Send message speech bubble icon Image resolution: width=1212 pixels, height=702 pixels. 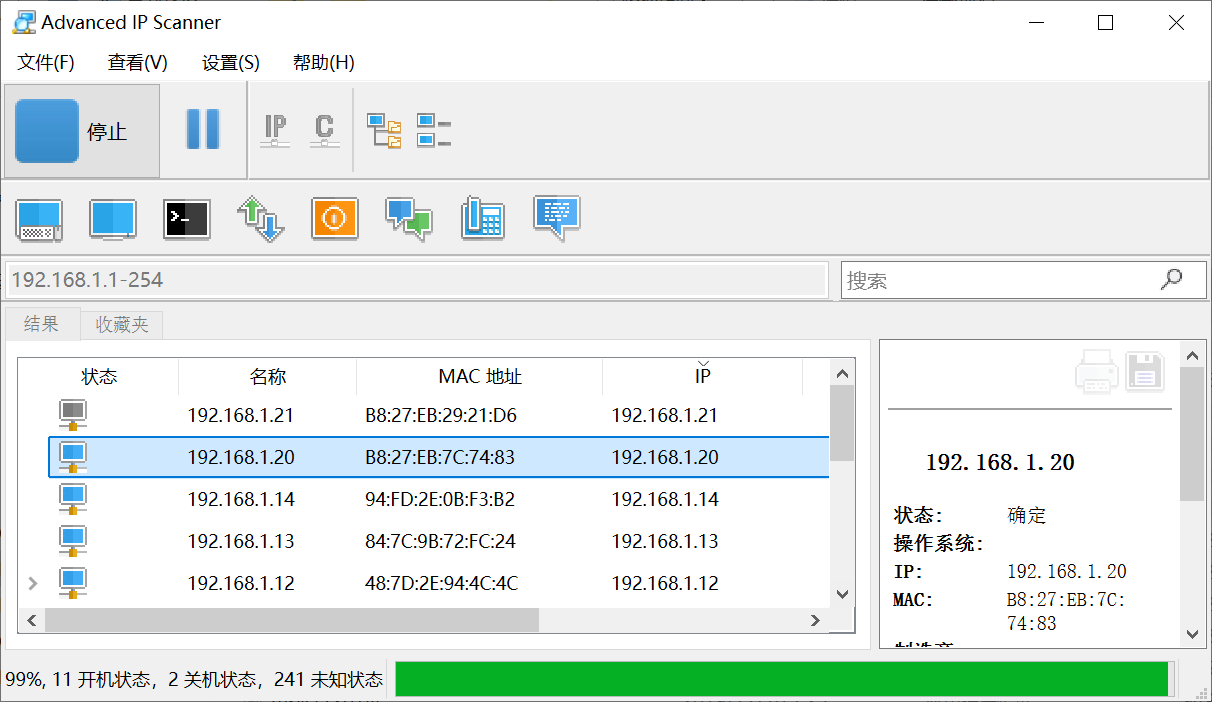557,218
